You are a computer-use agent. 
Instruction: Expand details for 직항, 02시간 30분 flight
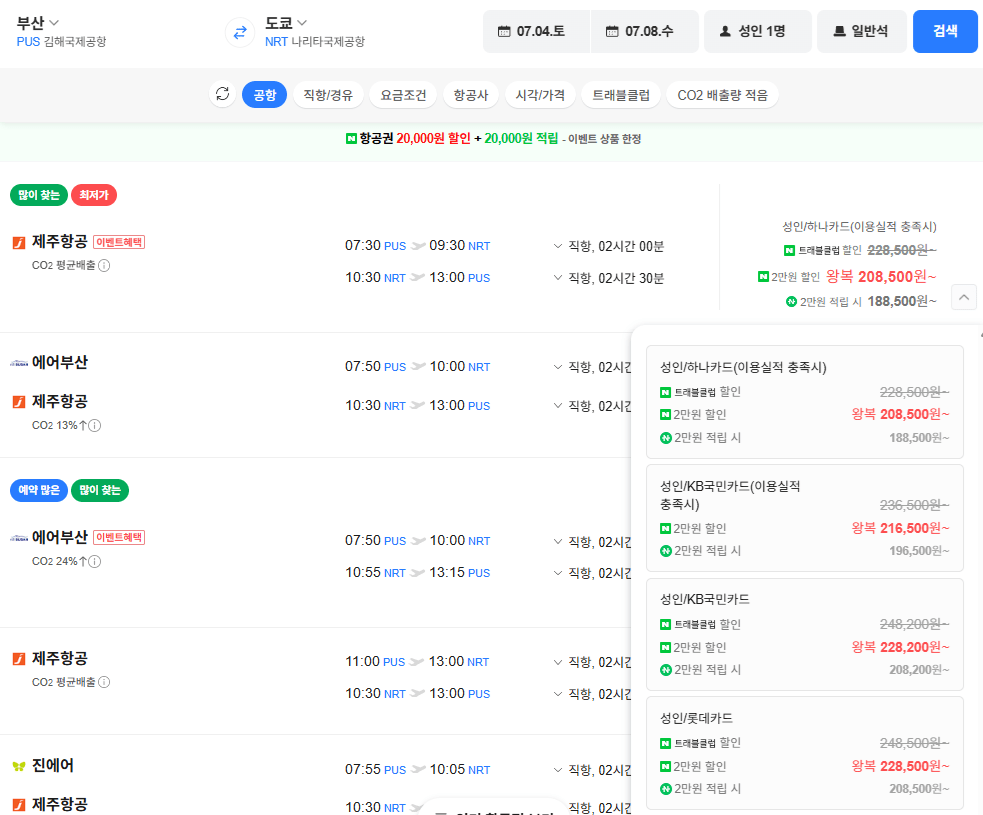click(558, 277)
